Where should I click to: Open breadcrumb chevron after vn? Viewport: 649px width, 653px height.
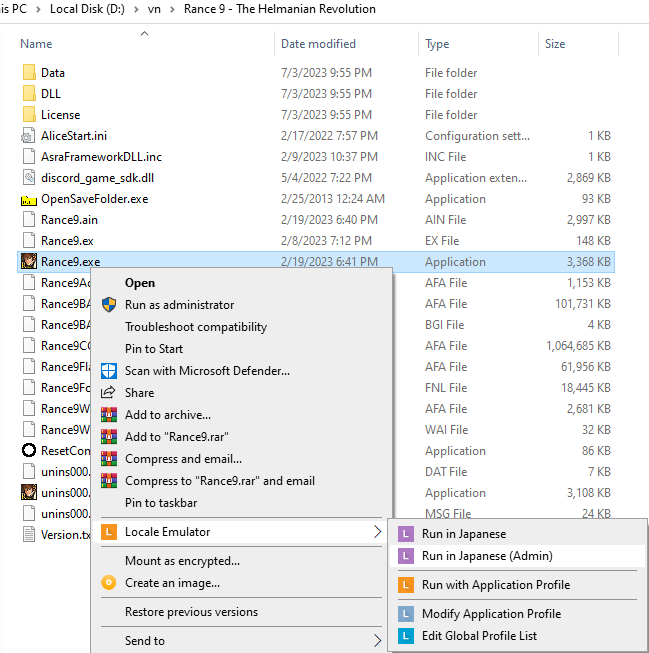coord(172,9)
